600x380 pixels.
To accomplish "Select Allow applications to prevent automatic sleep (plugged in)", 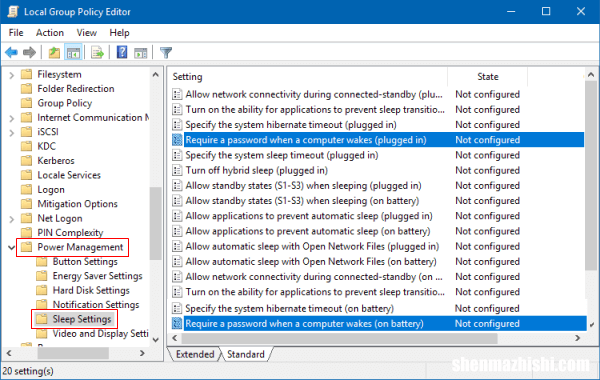I will point(309,216).
